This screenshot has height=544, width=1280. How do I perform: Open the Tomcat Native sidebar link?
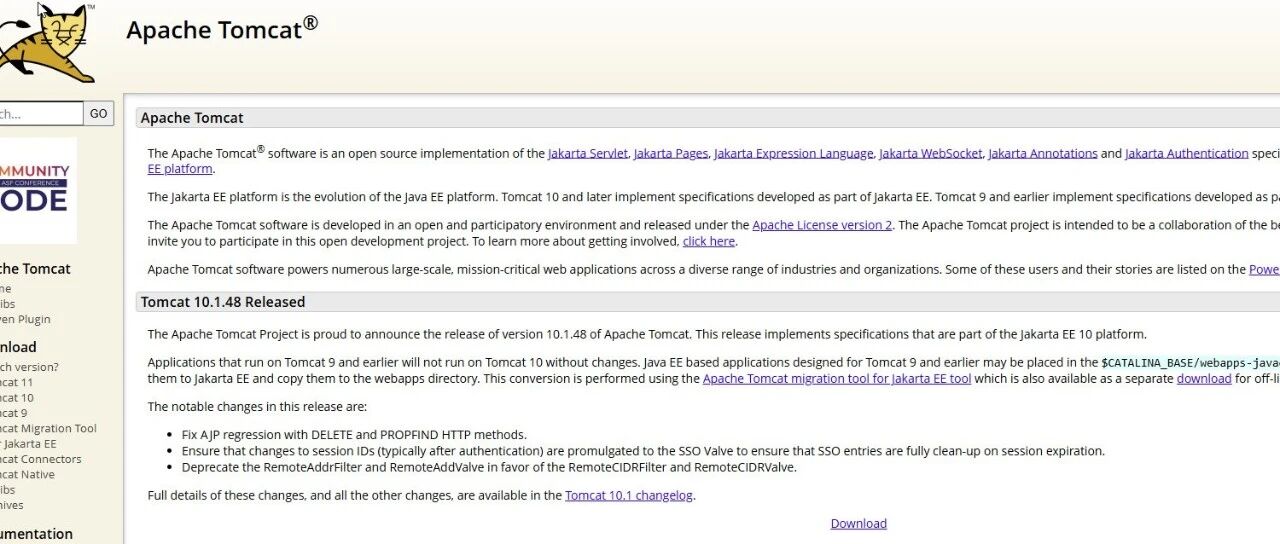coord(27,474)
